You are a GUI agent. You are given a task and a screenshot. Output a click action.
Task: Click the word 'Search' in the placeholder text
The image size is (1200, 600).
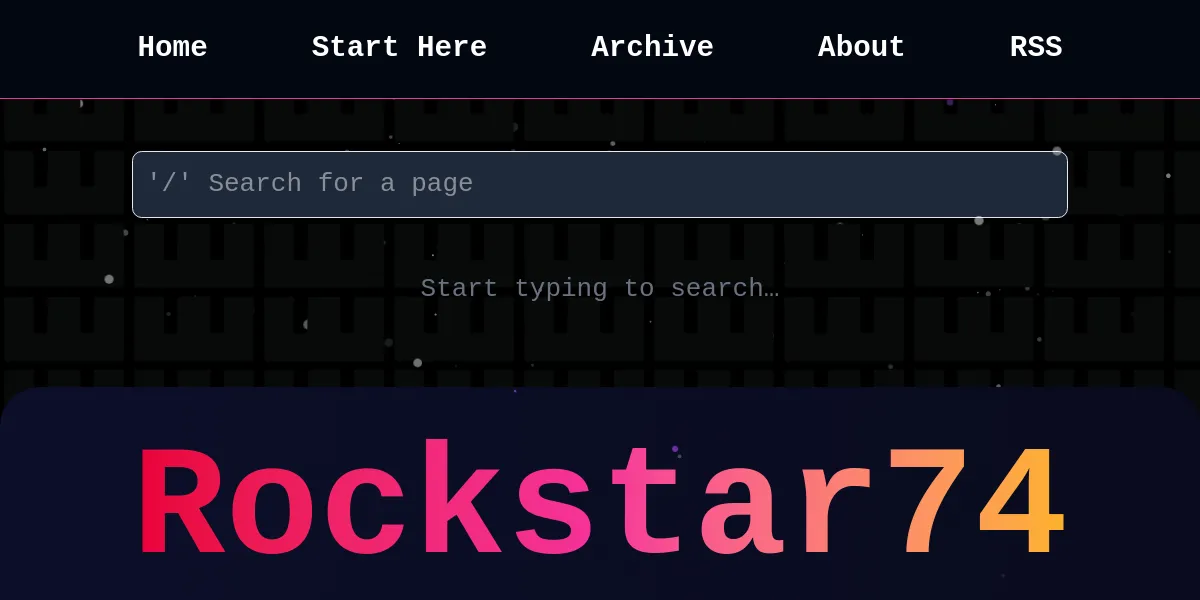click(x=254, y=184)
